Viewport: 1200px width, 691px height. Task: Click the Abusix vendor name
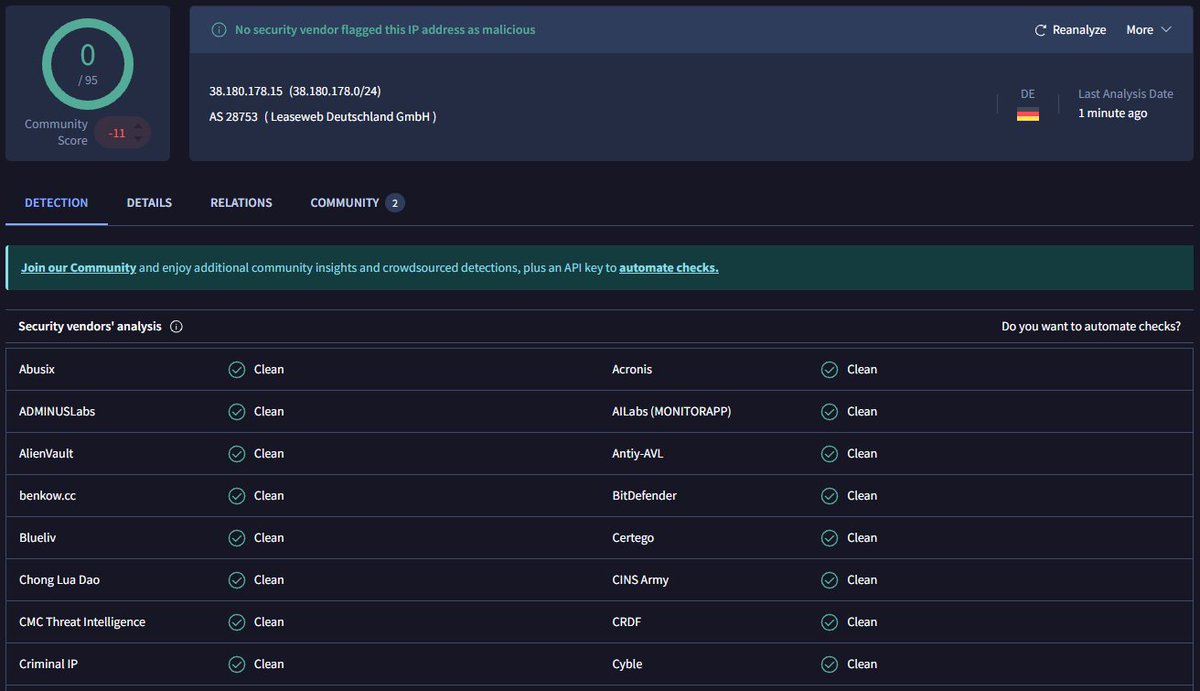pyautogui.click(x=37, y=370)
